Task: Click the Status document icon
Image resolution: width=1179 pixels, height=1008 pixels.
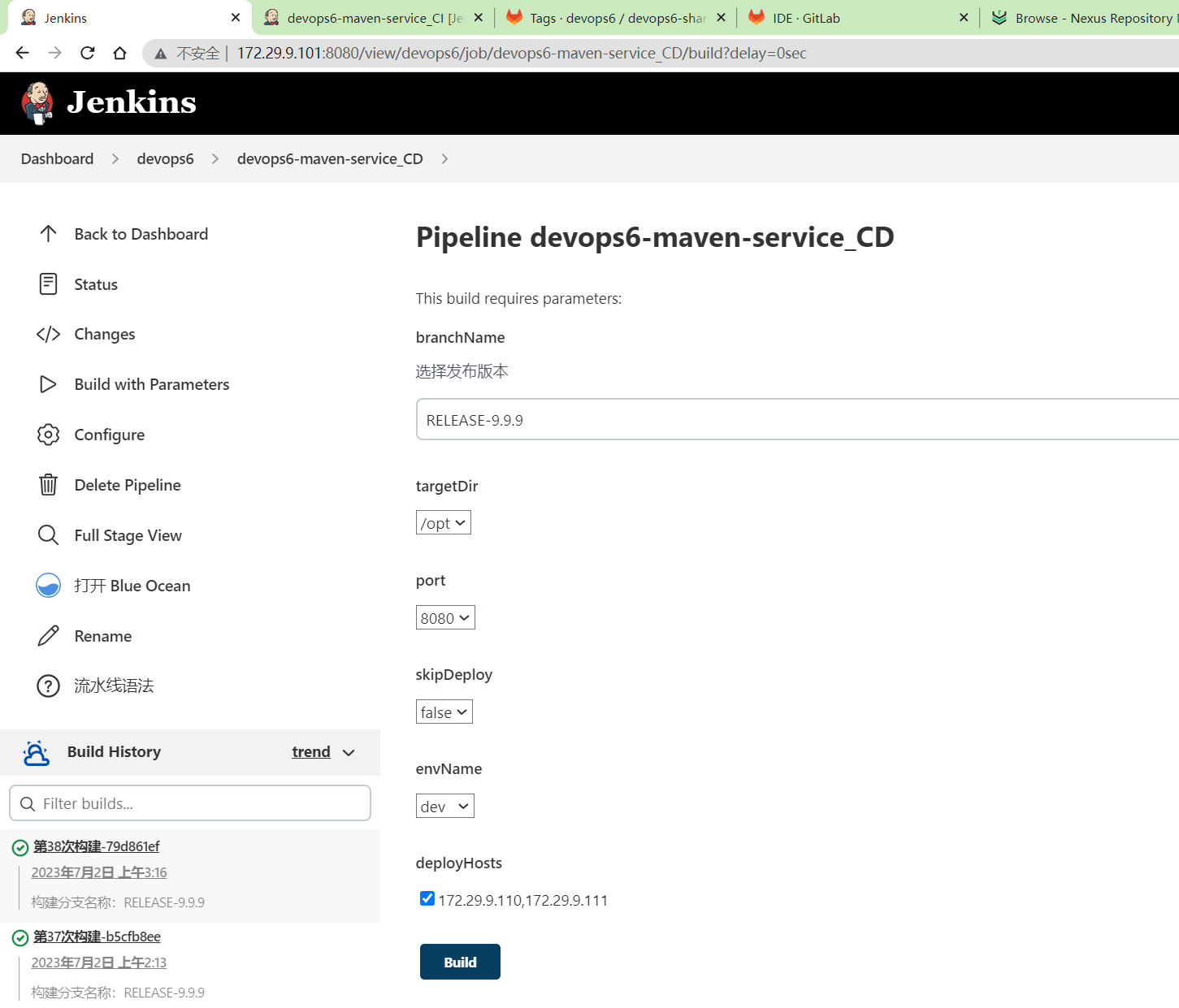Action: tap(48, 284)
